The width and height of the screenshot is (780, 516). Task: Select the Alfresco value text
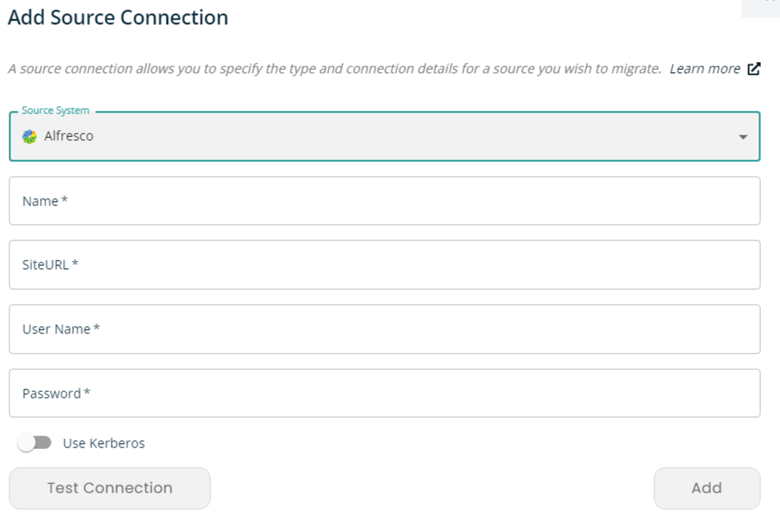click(x=69, y=136)
